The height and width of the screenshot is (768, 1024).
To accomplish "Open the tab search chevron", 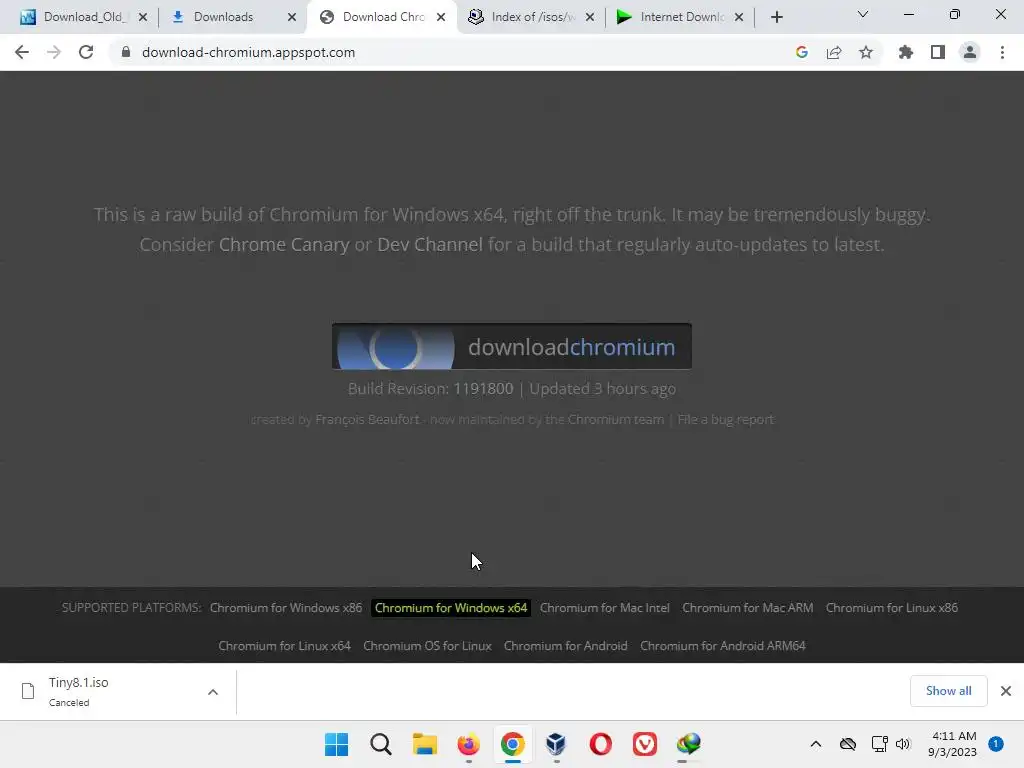I will pyautogui.click(x=863, y=14).
